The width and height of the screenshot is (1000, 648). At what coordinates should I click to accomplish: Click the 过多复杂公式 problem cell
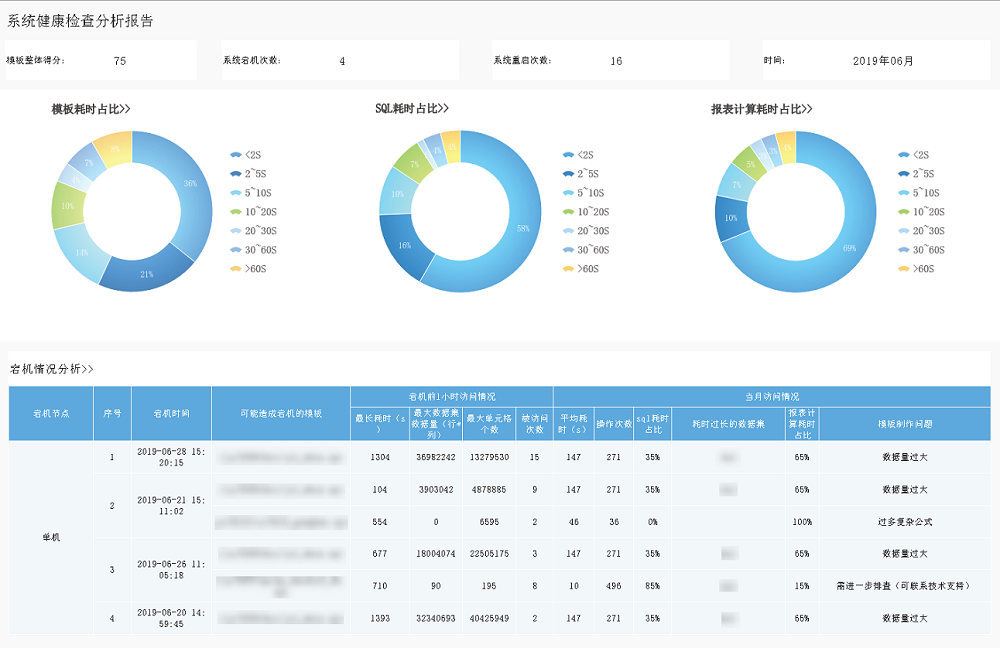(905, 522)
